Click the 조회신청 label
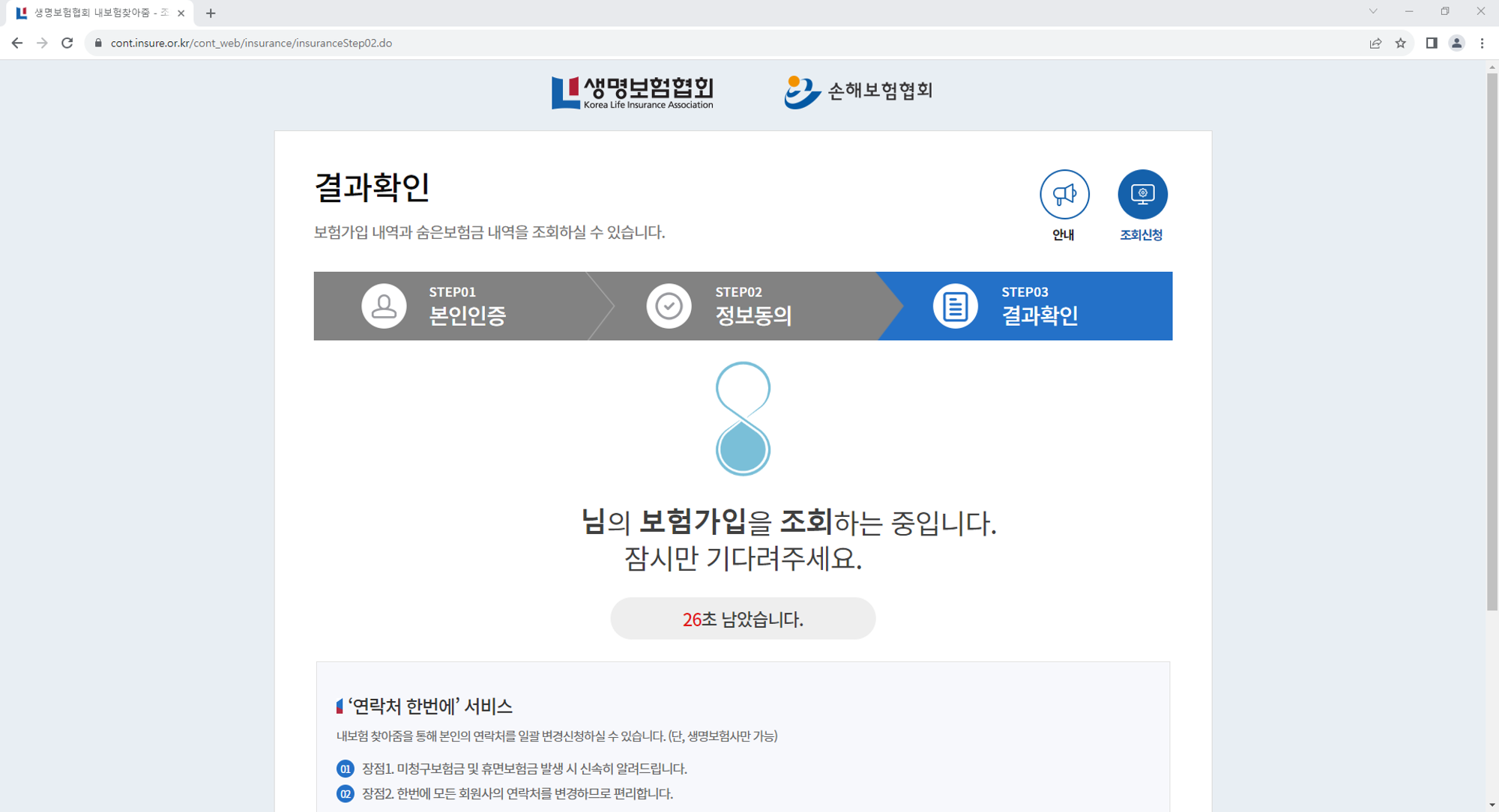This screenshot has height=812, width=1499. point(1141,235)
